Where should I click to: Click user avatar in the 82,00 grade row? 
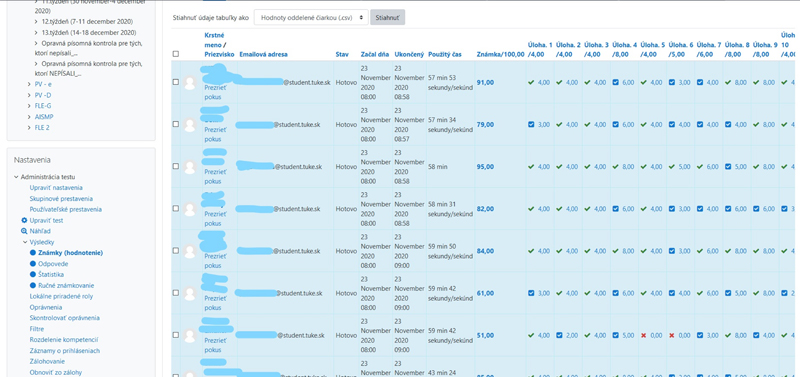(190, 209)
